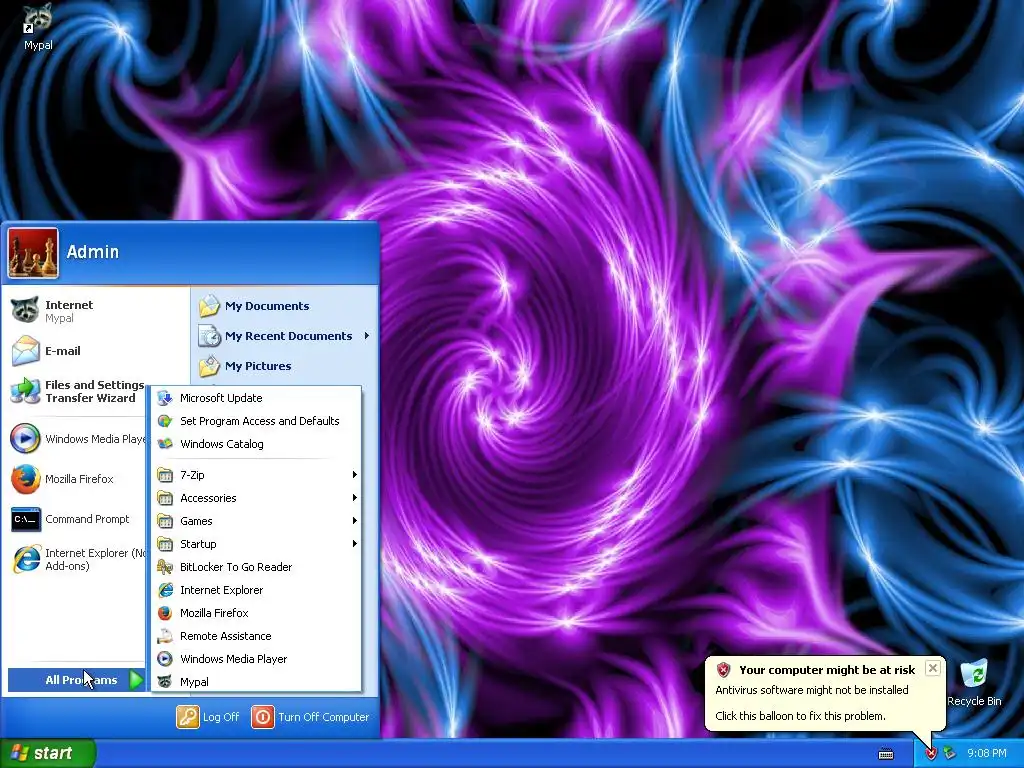Open Mypal raccoon icon in All Programs list

(165, 682)
